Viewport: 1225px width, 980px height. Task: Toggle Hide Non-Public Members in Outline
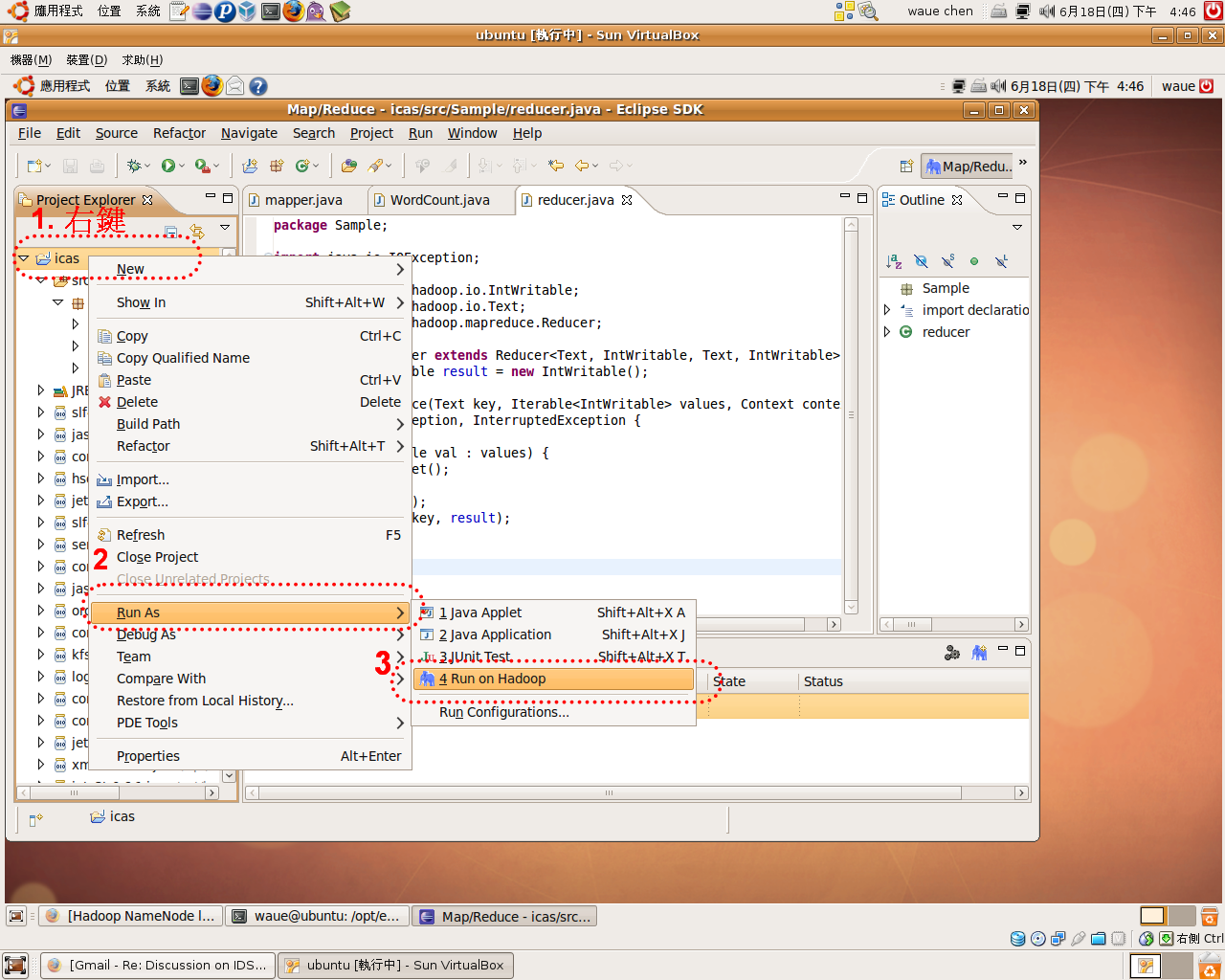pos(974,260)
